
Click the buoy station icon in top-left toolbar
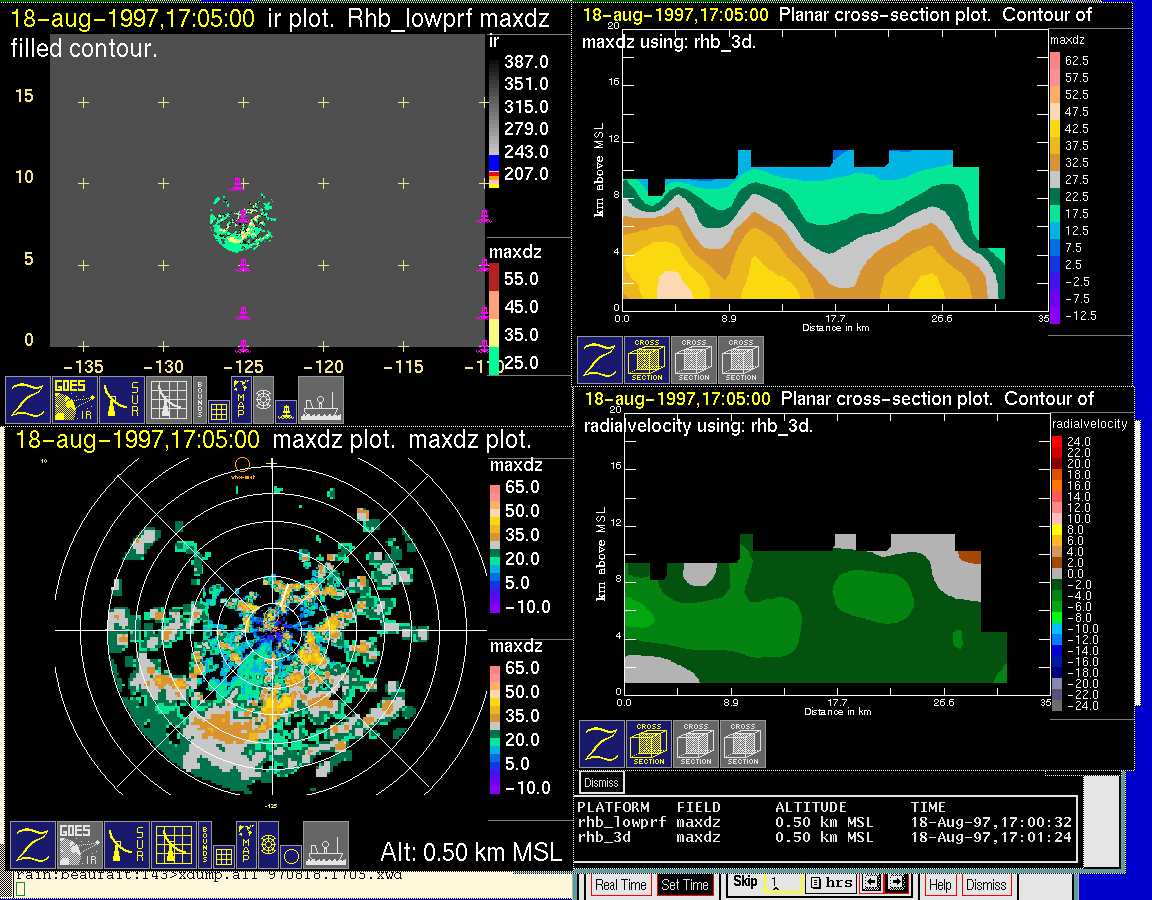pyautogui.click(x=284, y=410)
